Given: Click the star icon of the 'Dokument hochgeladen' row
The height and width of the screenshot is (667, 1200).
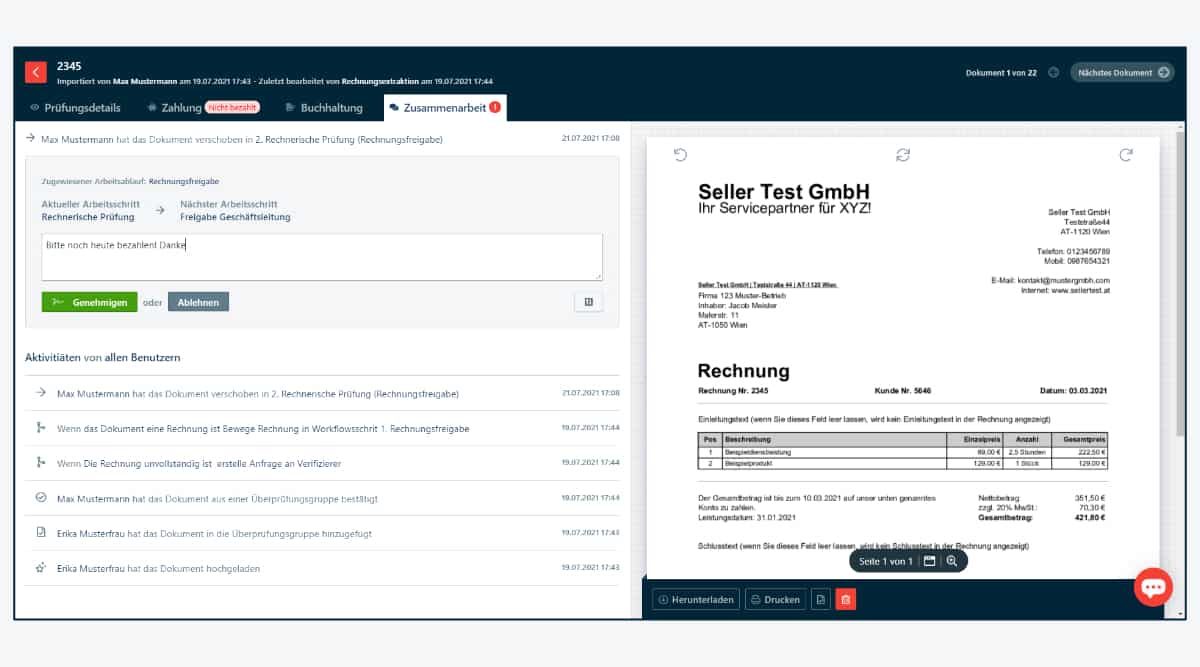Looking at the screenshot, I should tap(41, 568).
